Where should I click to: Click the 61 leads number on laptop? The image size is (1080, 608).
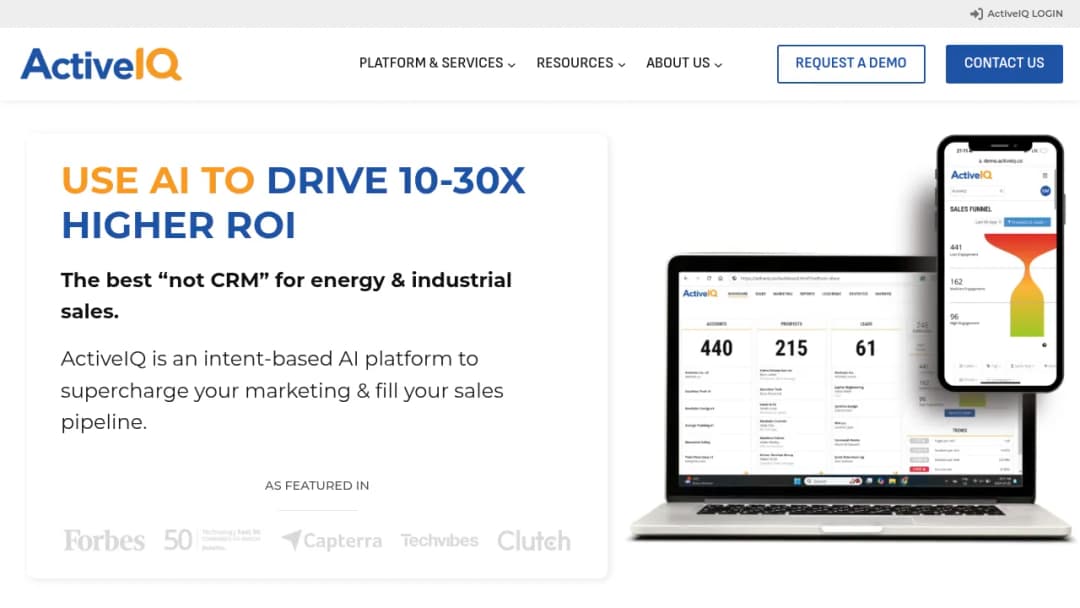pos(866,348)
